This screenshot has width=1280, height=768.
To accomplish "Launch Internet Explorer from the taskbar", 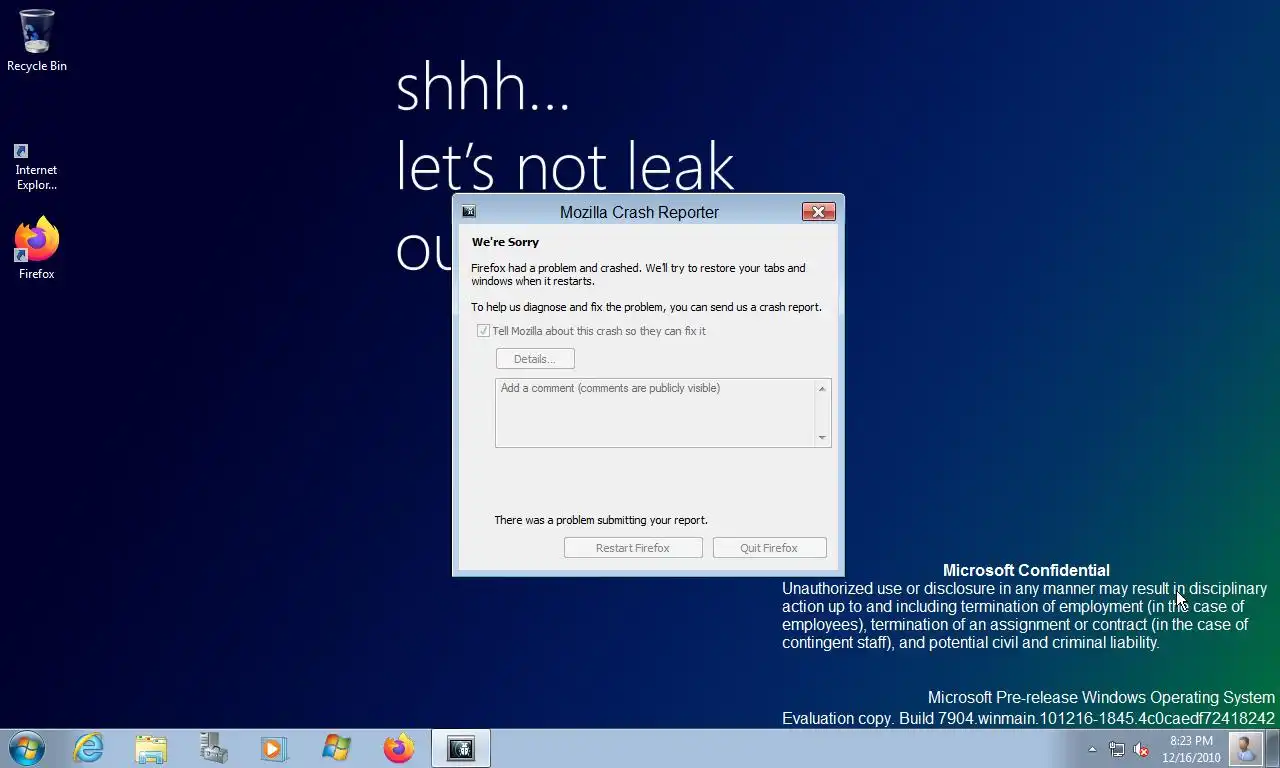I will (89, 748).
